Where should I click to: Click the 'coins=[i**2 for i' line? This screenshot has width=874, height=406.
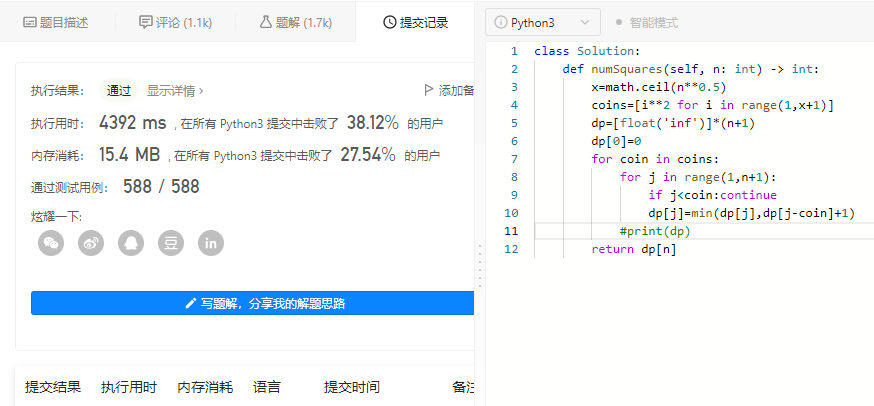point(712,105)
